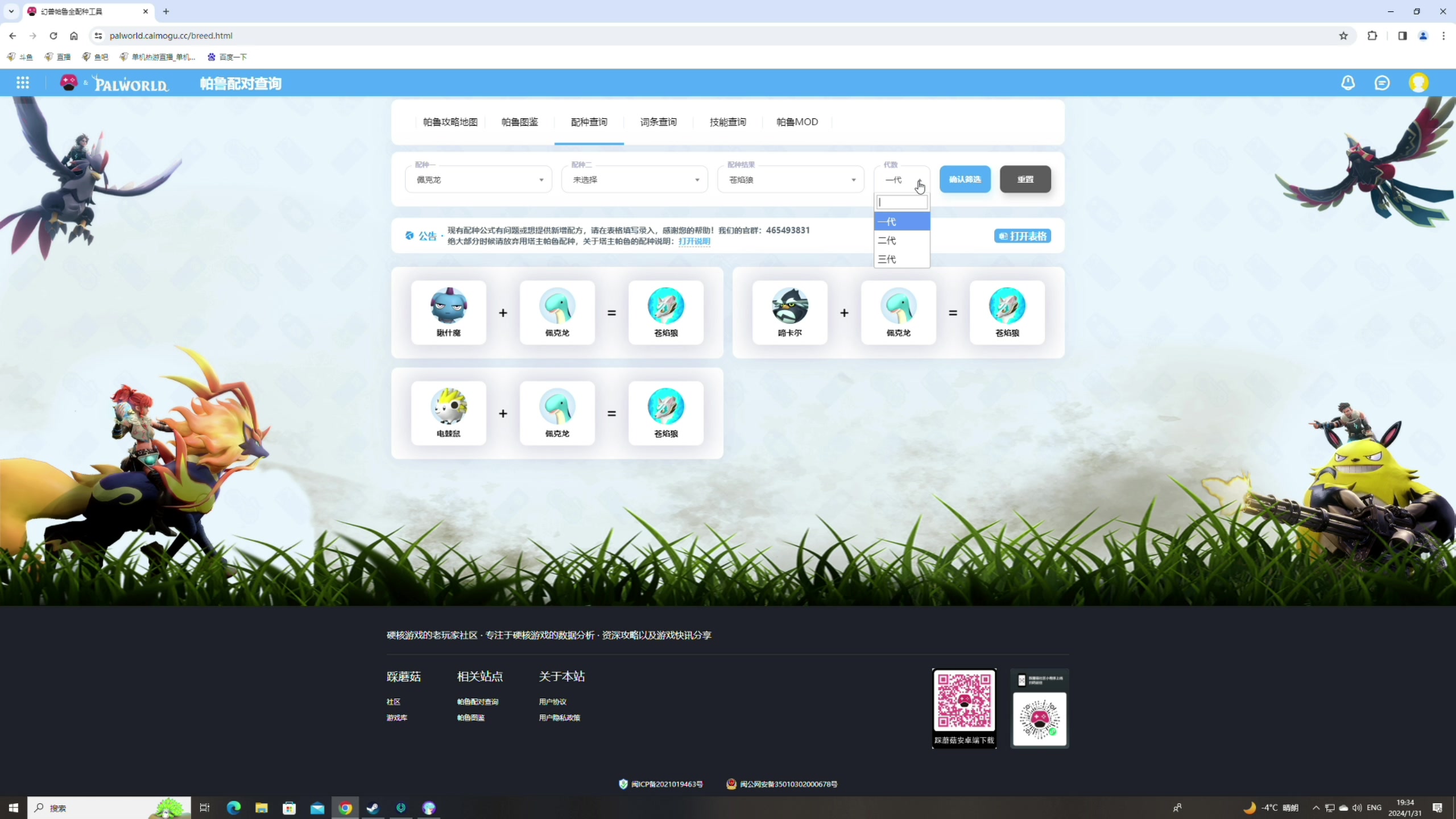Switch to the 技能查询 tab
Screen dimensions: 1456x819
tap(728, 122)
